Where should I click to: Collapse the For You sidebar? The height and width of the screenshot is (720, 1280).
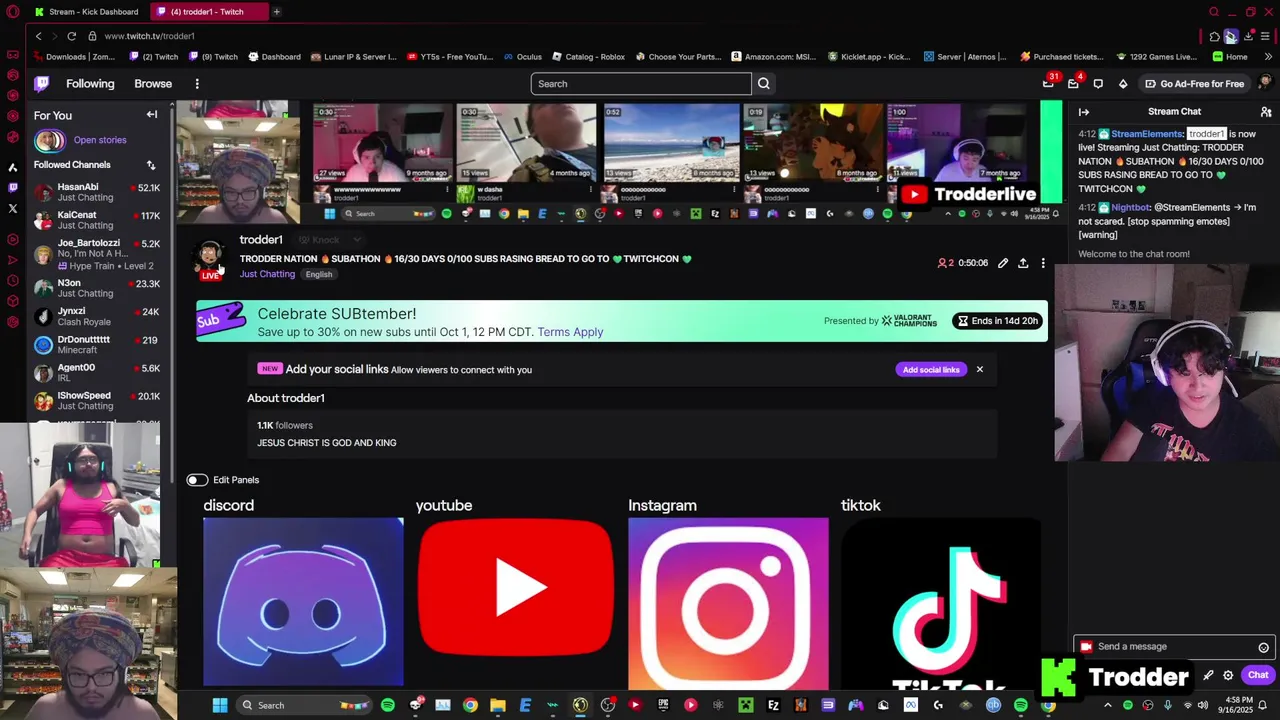click(152, 115)
